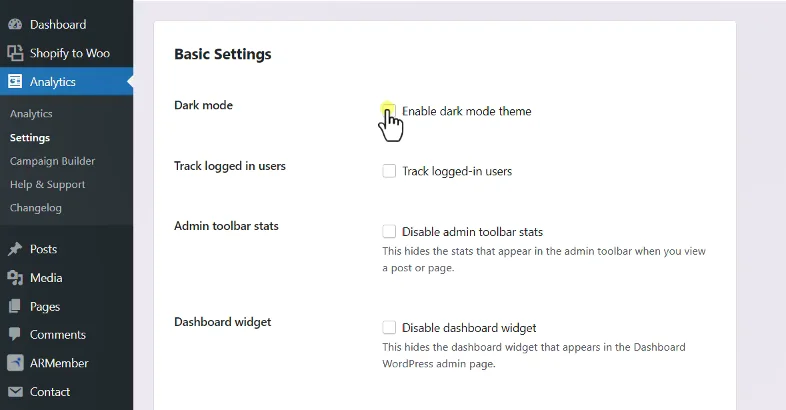This screenshot has height=410, width=786.
Task: Click the Shopify to Woo icon
Action: click(x=15, y=53)
